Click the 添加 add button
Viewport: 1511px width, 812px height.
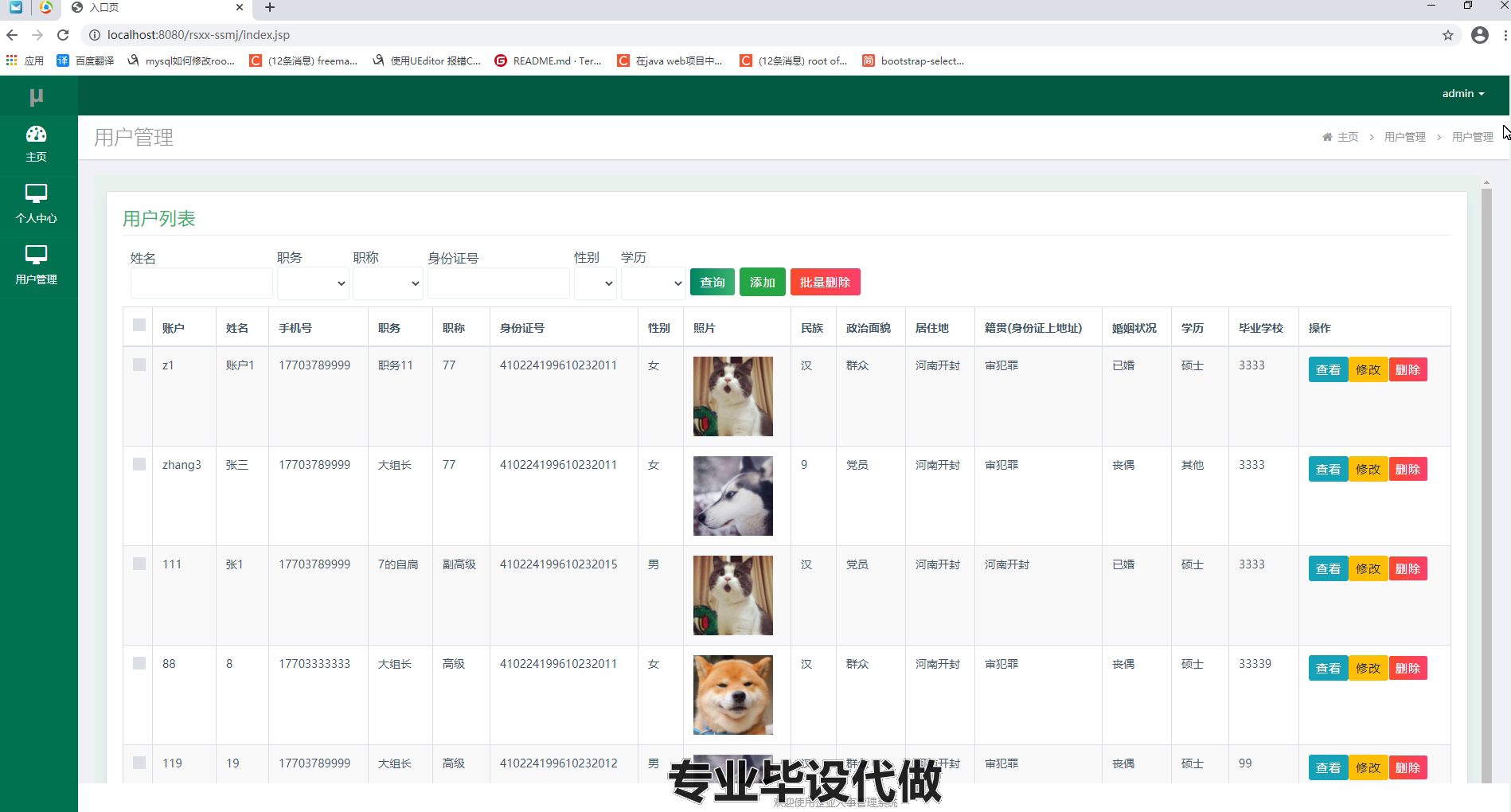point(763,282)
